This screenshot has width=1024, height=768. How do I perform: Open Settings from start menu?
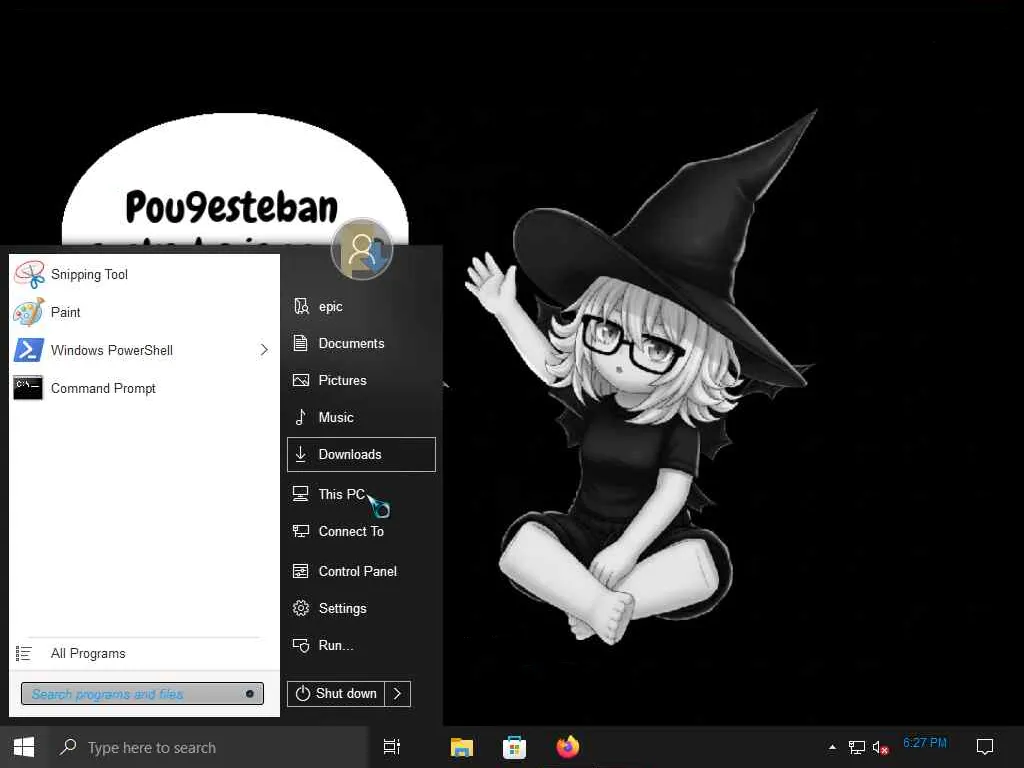coord(361,608)
